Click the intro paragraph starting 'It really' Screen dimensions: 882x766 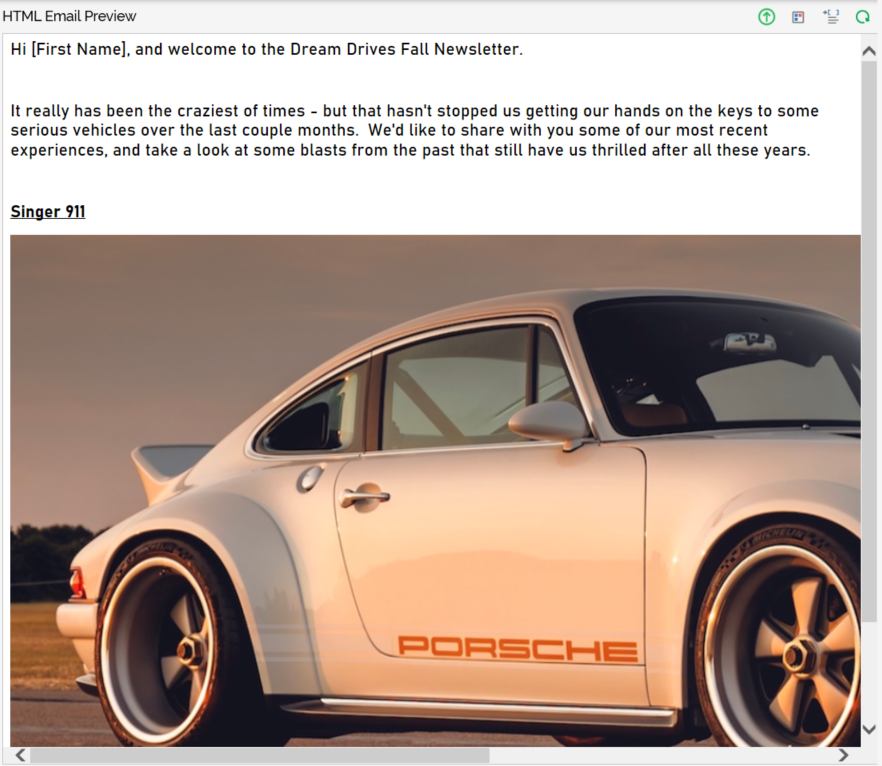coord(415,130)
